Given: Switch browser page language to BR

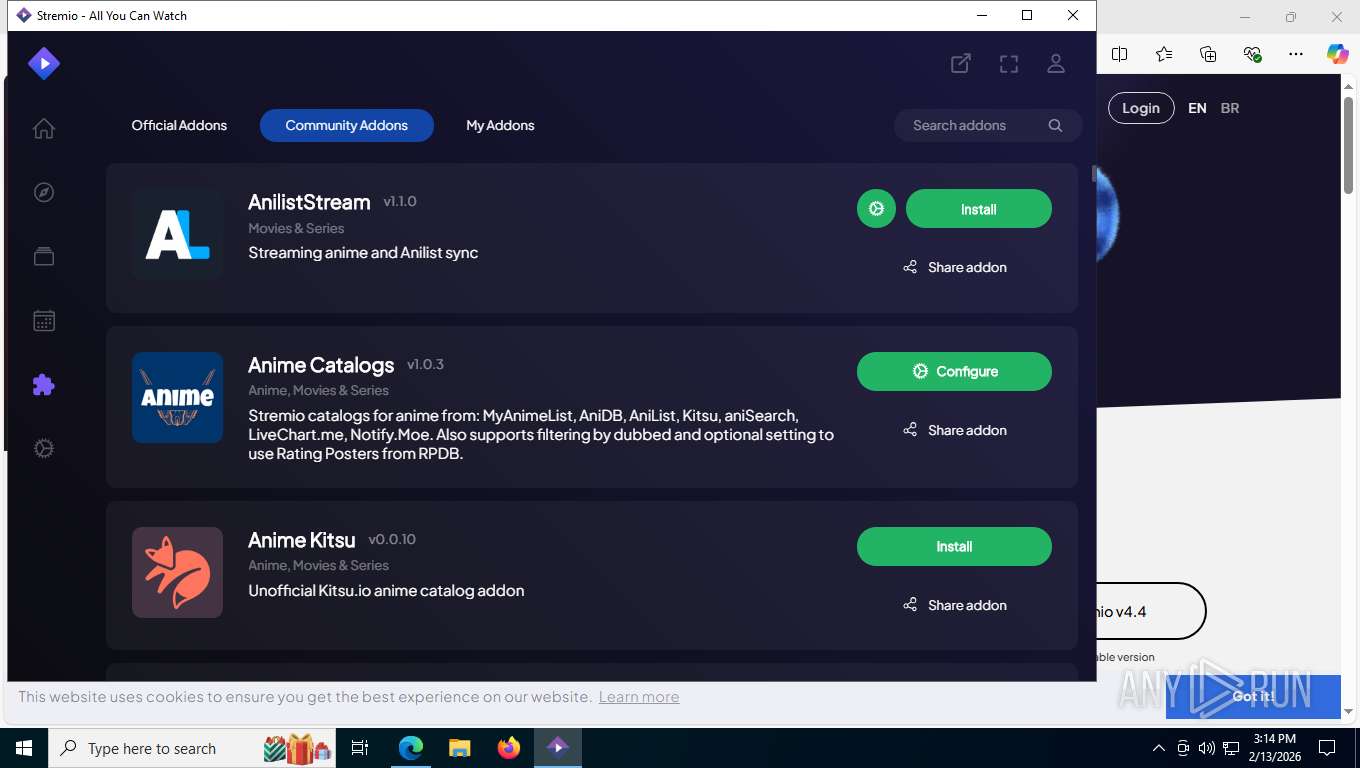Looking at the screenshot, I should [x=1230, y=108].
